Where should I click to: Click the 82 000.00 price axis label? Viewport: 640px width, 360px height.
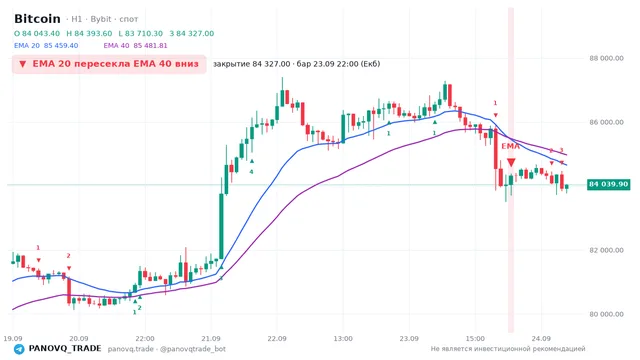[x=606, y=250]
